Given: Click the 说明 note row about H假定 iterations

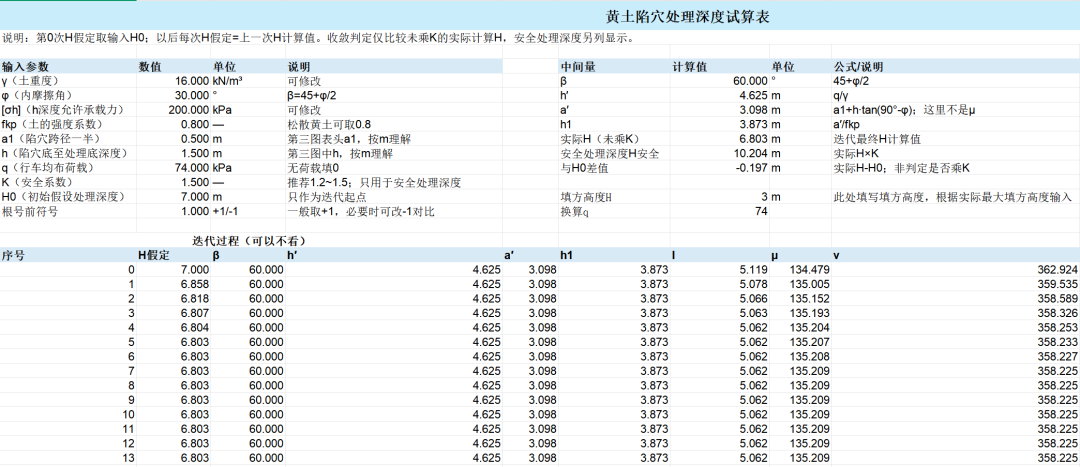Looking at the screenshot, I should click(x=318, y=38).
